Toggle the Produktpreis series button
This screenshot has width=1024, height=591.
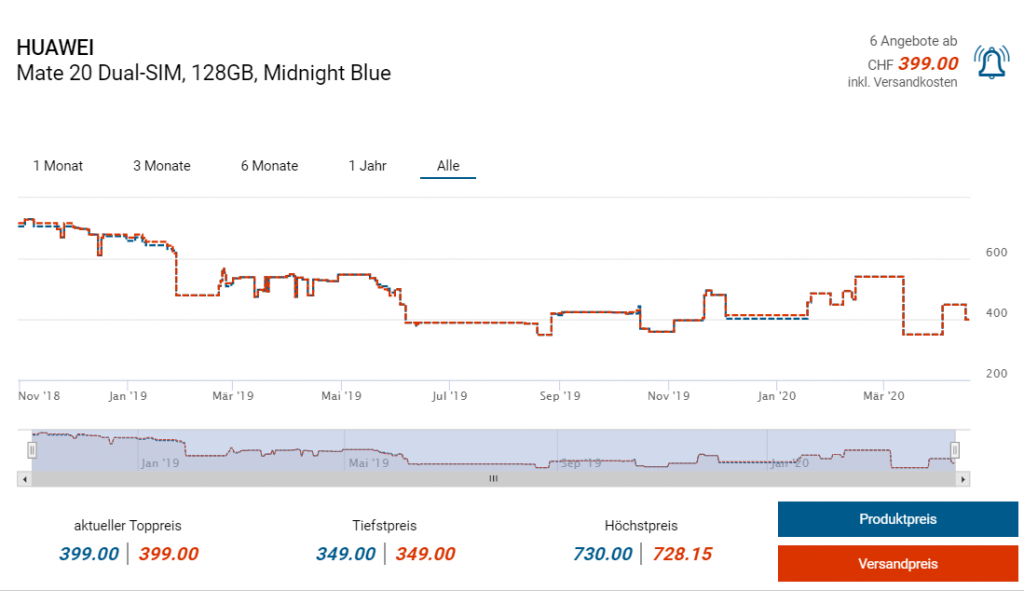pyautogui.click(x=897, y=520)
